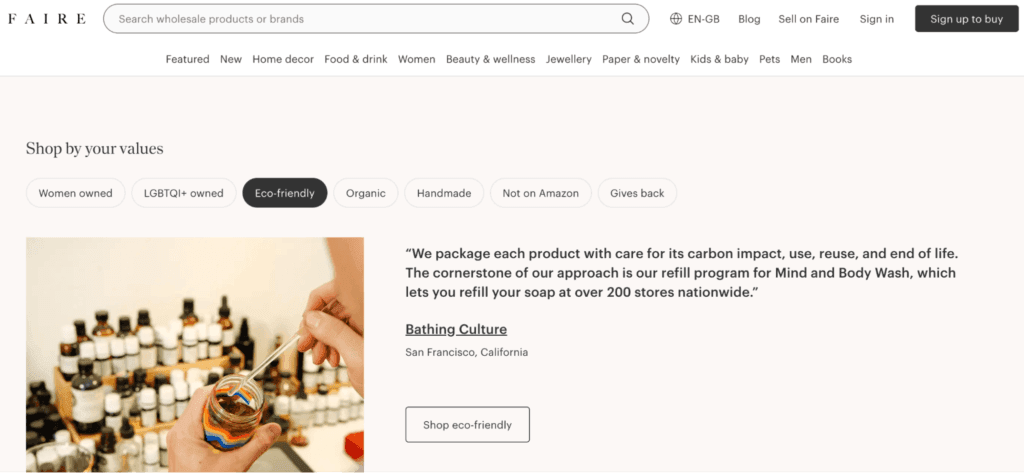Image resolution: width=1024 pixels, height=473 pixels.
Task: Visit the Sell on Faire link
Action: [809, 19]
